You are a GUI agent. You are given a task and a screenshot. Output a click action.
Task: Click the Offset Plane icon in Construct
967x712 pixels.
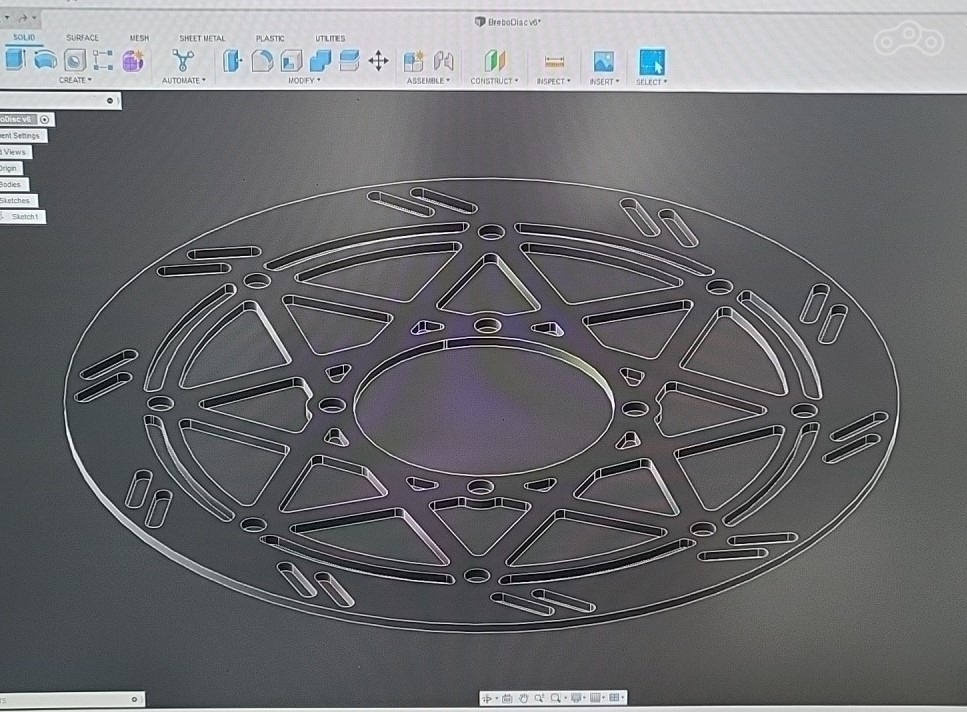coord(494,62)
